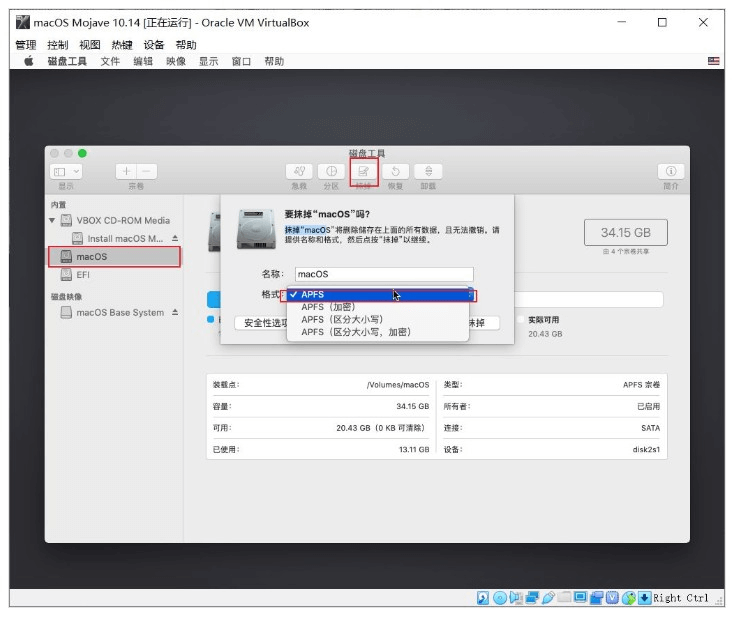Click the Partition (分区) toolbar icon
This screenshot has width=732, height=617.
tap(331, 171)
